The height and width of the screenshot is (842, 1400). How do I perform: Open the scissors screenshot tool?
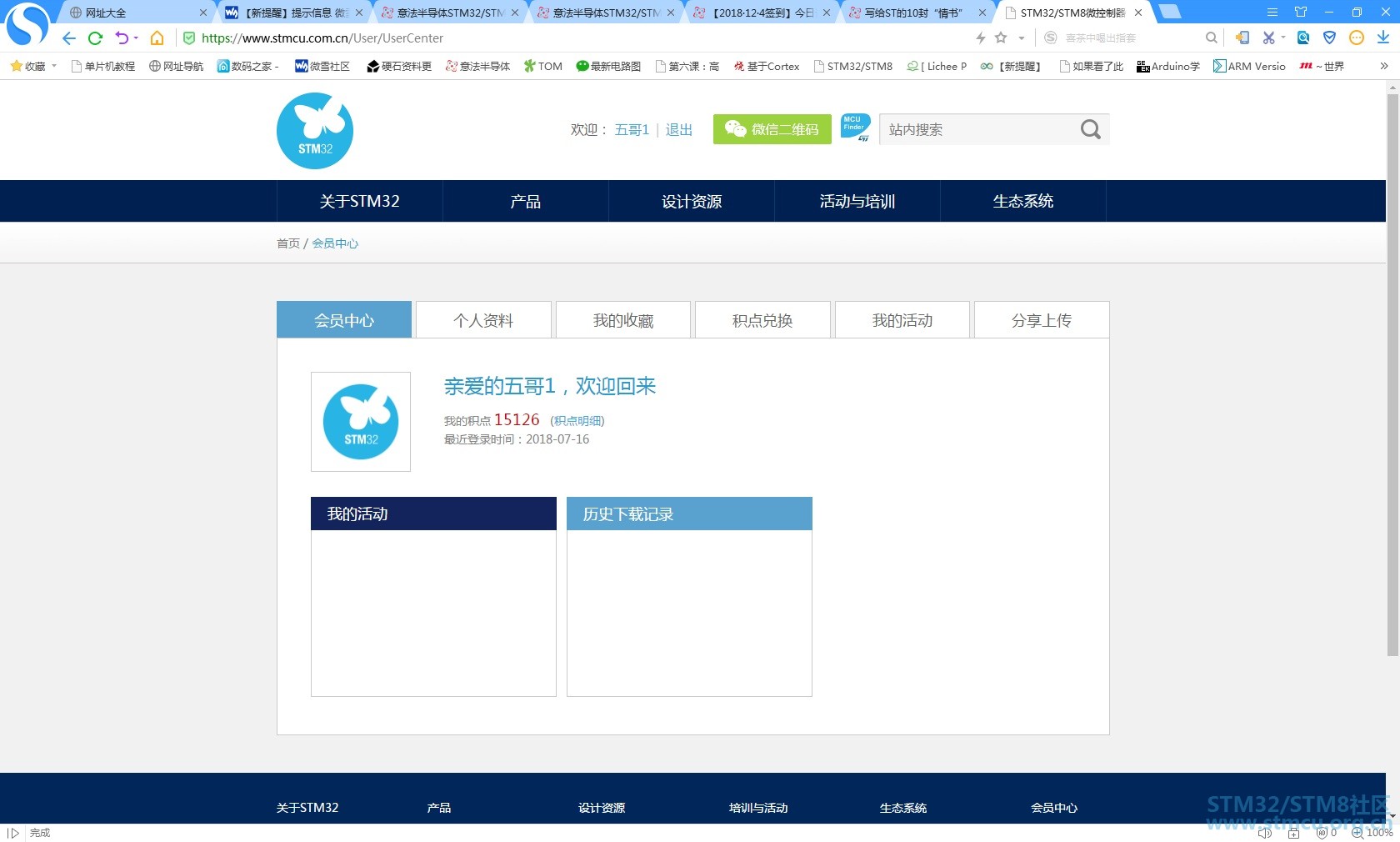point(1268,38)
